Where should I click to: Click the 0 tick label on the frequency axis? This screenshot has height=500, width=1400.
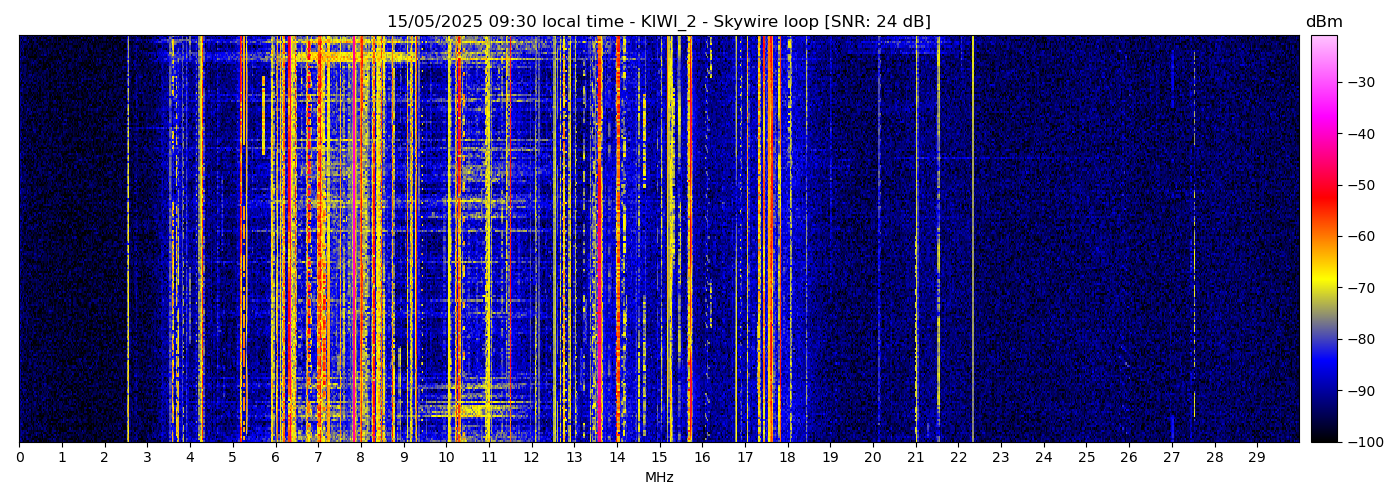pos(19,458)
